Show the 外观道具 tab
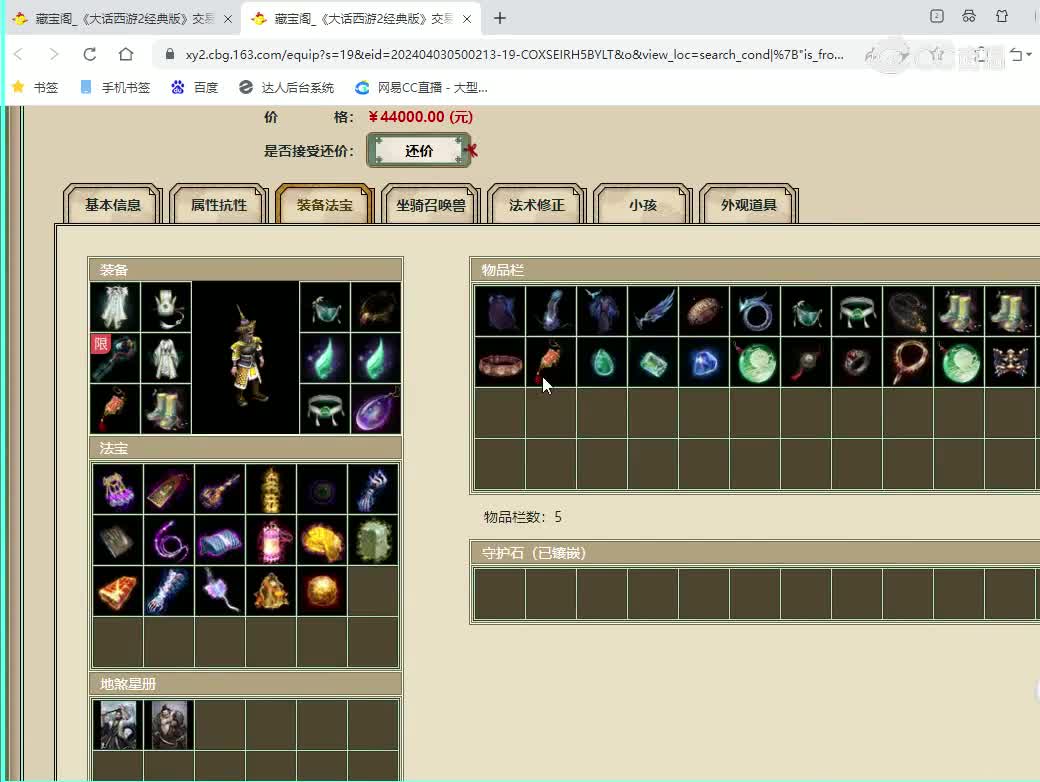This screenshot has height=782, width=1040. (x=749, y=205)
